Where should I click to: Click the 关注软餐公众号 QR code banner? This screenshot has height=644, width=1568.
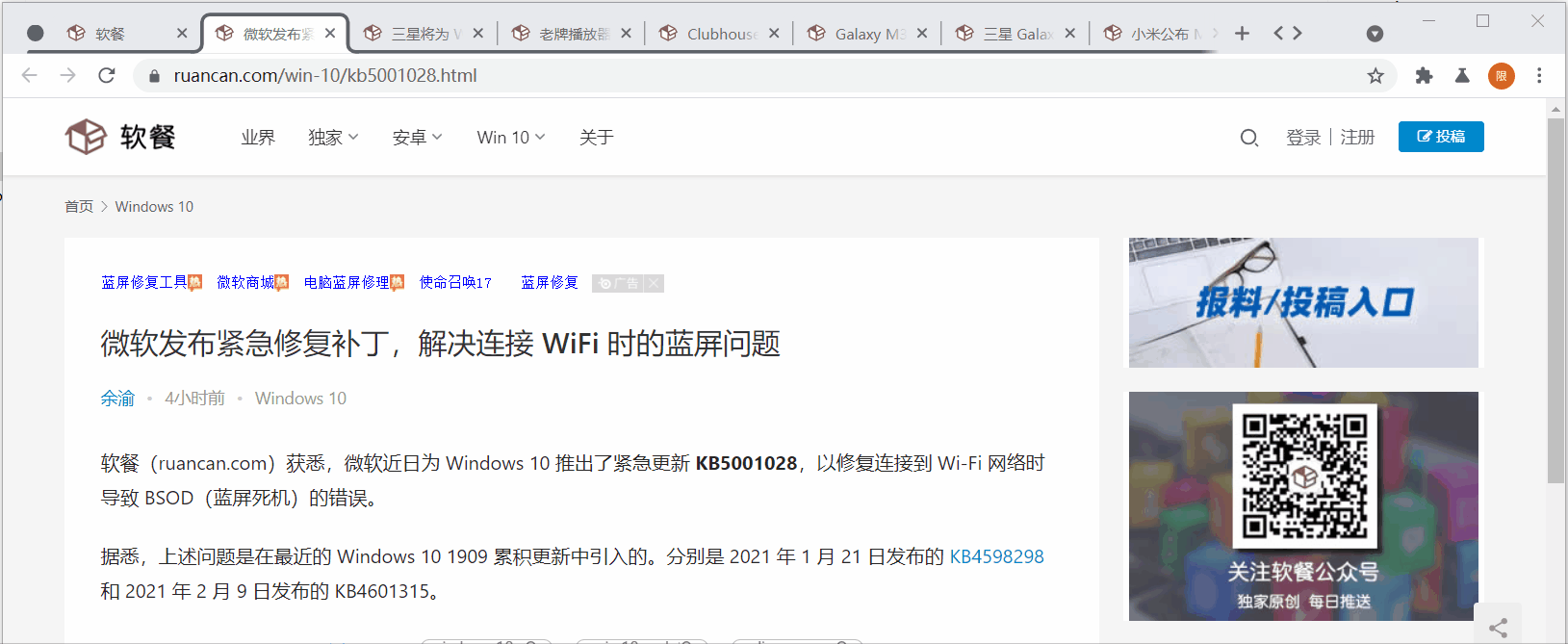[x=1303, y=506]
